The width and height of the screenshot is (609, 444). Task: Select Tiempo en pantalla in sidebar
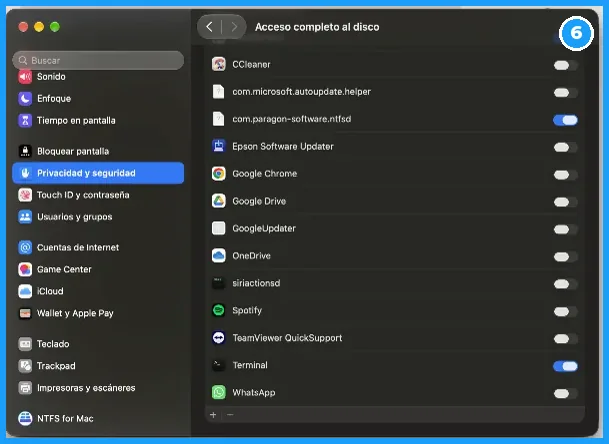coord(98,120)
